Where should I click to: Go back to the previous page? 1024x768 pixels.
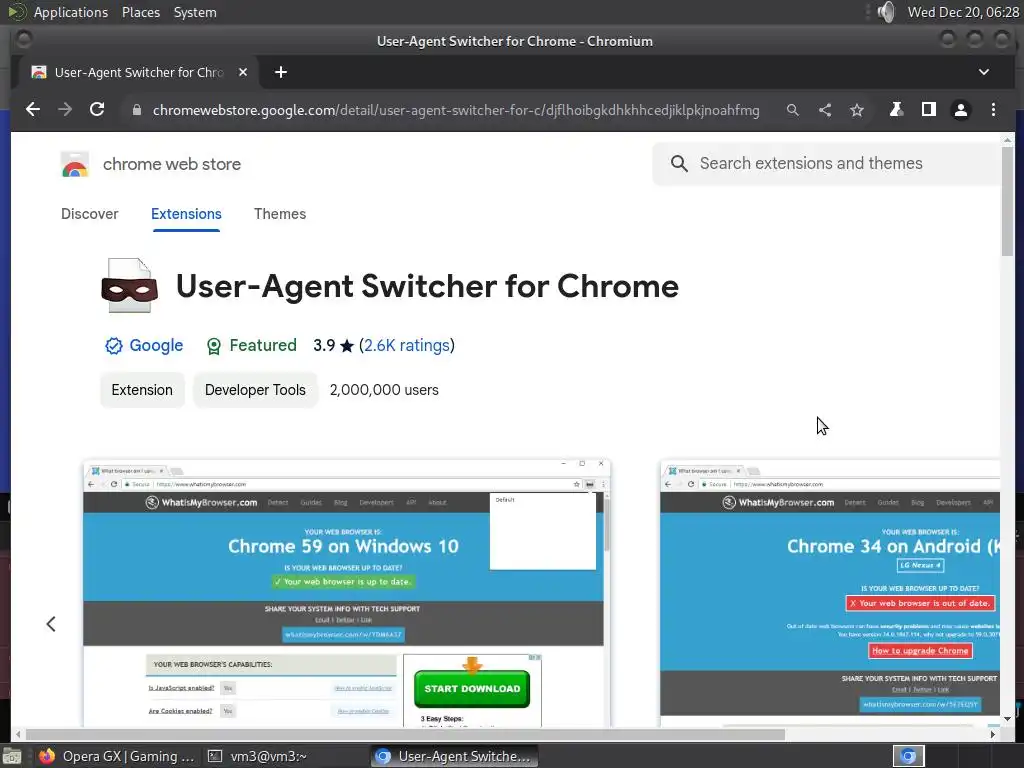33,110
